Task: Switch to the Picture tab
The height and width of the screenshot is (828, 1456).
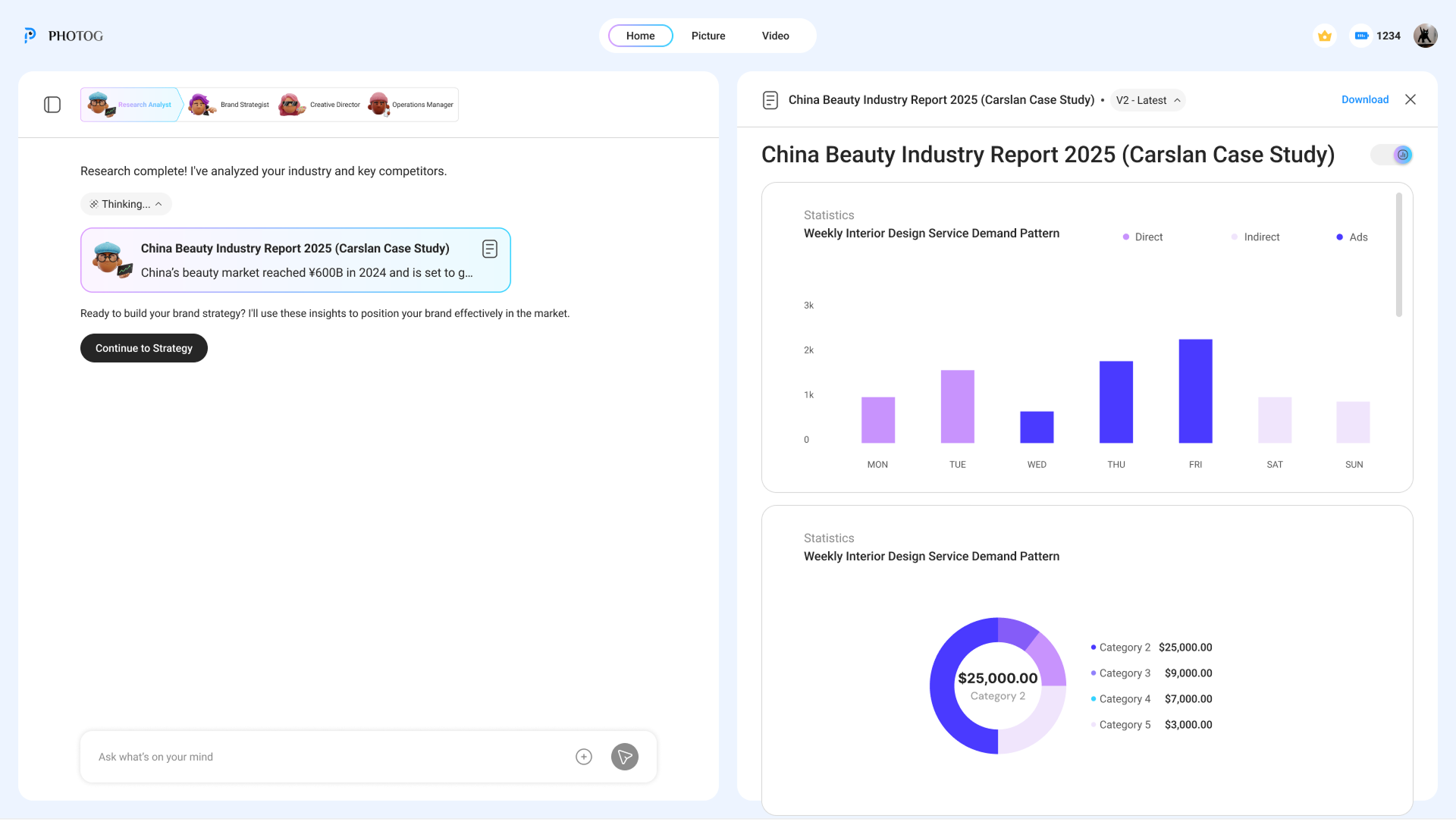Action: point(708,36)
